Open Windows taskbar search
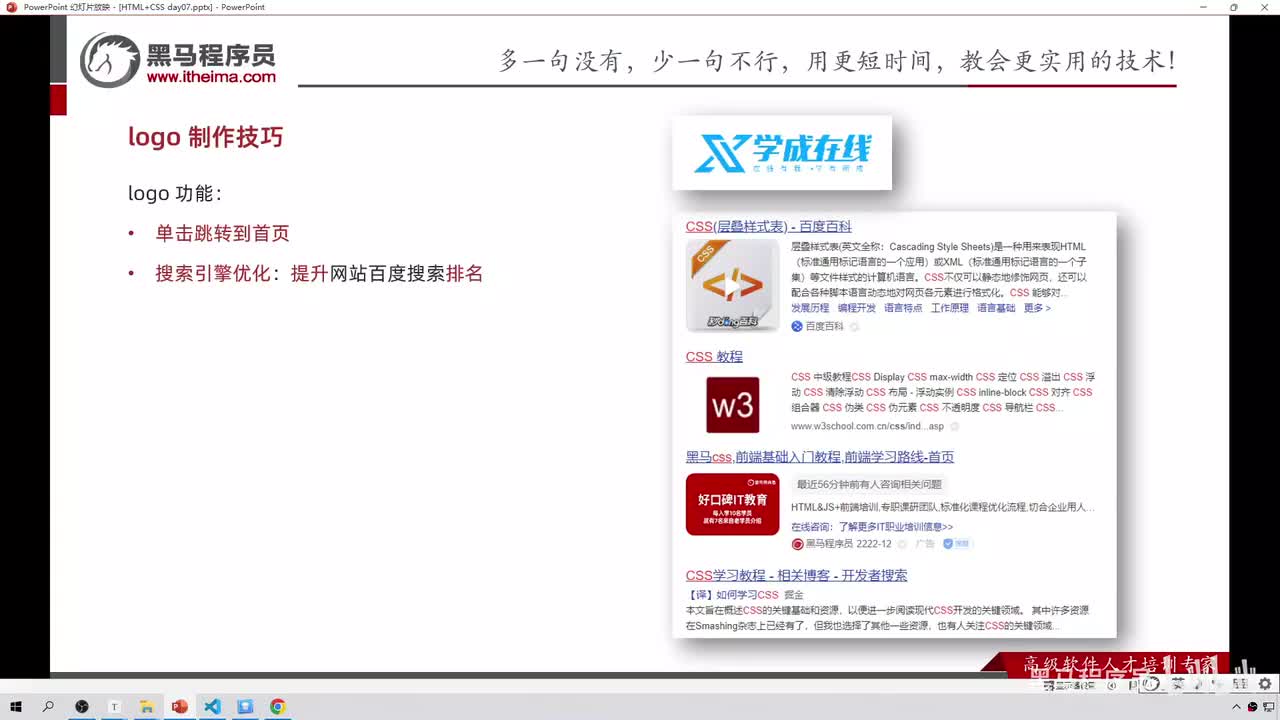Image resolution: width=1280 pixels, height=720 pixels. [x=48, y=707]
